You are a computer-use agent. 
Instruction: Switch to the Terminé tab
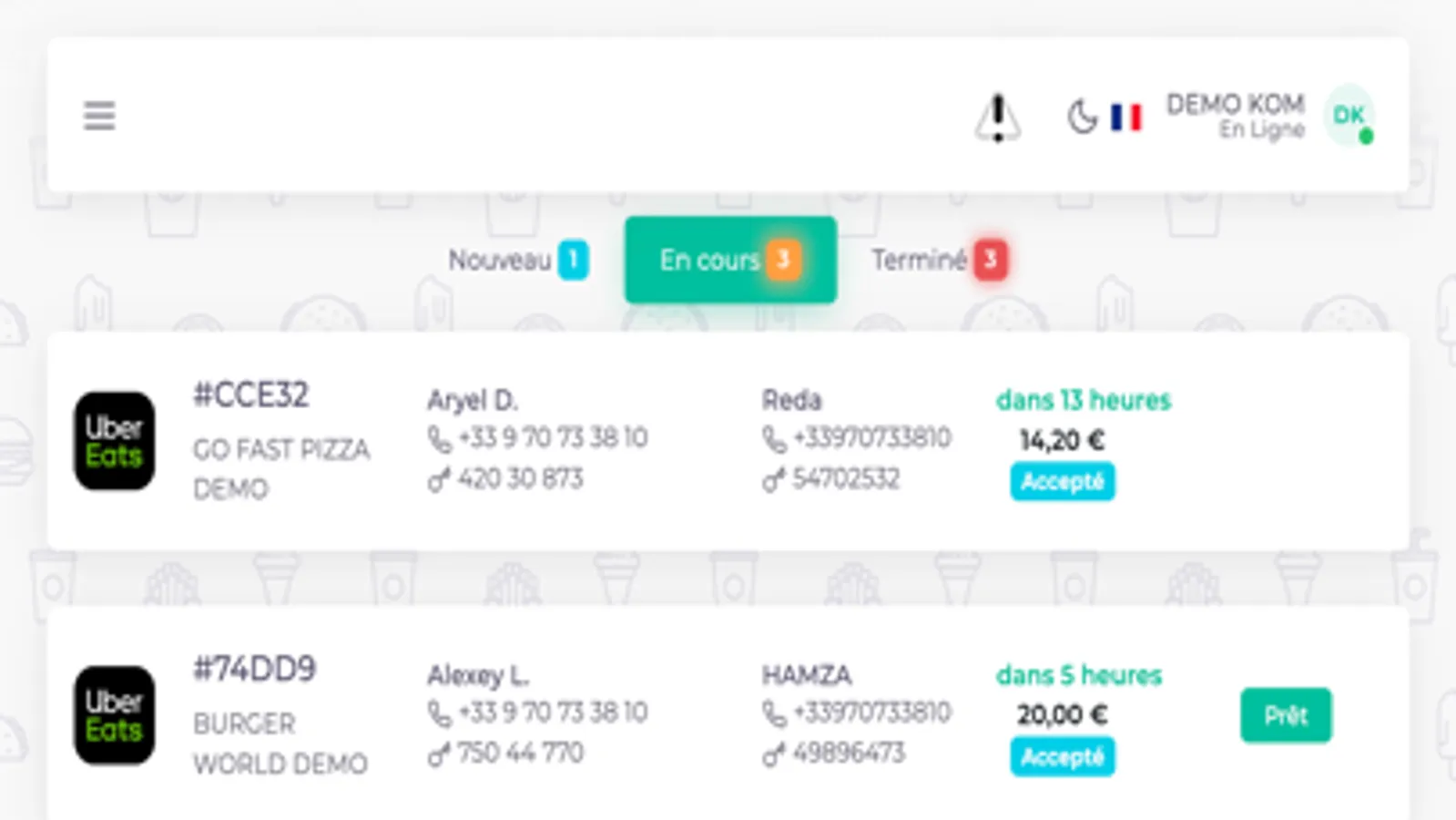(933, 260)
